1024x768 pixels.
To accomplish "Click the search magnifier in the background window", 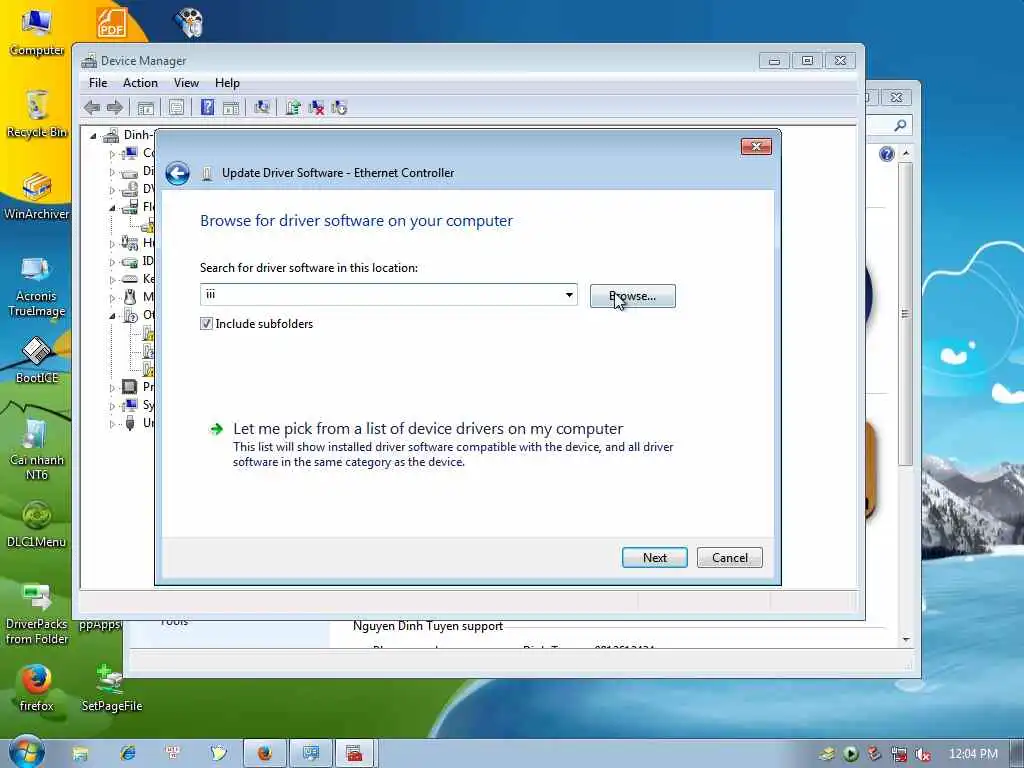I will [x=900, y=125].
